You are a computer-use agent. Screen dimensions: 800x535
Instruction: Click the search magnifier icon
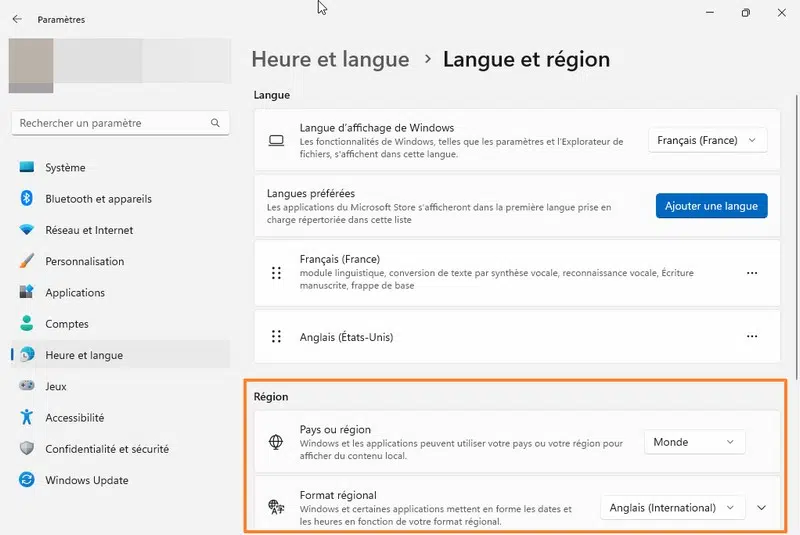215,123
